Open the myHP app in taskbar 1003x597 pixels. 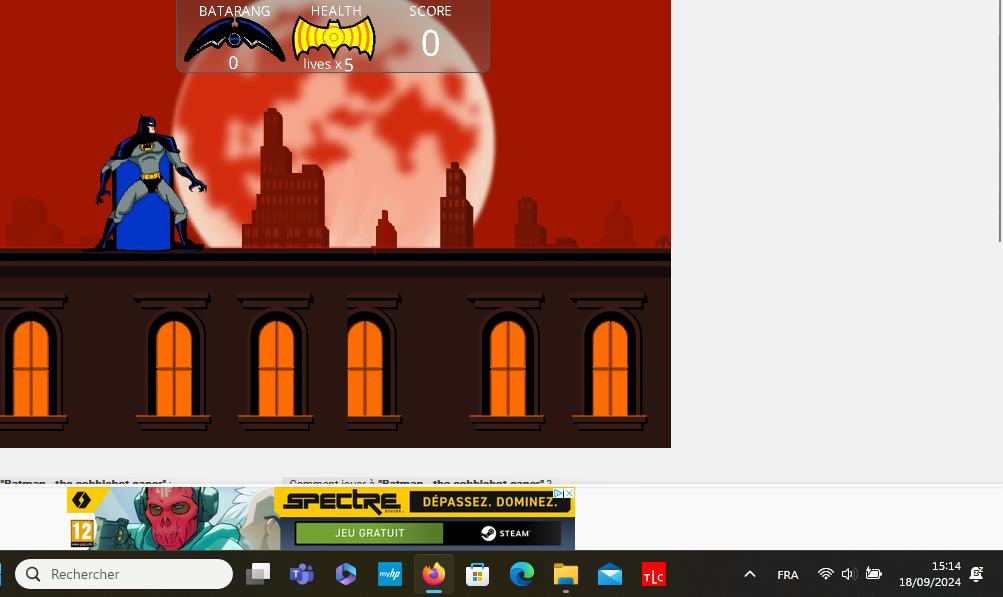pyautogui.click(x=389, y=574)
